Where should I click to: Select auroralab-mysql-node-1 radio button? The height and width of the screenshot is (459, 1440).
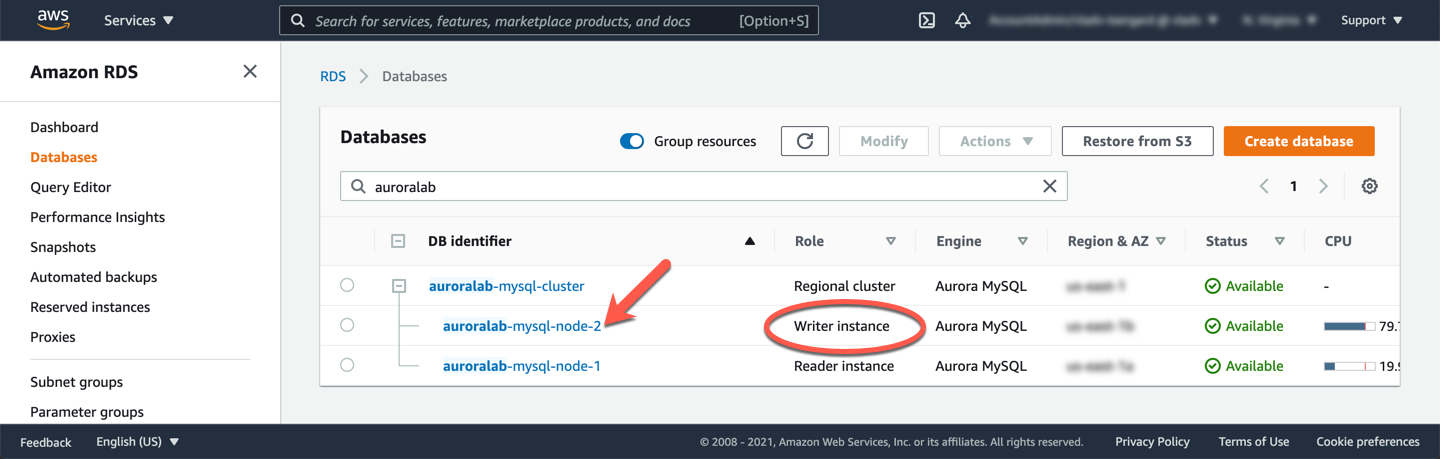[x=347, y=365]
